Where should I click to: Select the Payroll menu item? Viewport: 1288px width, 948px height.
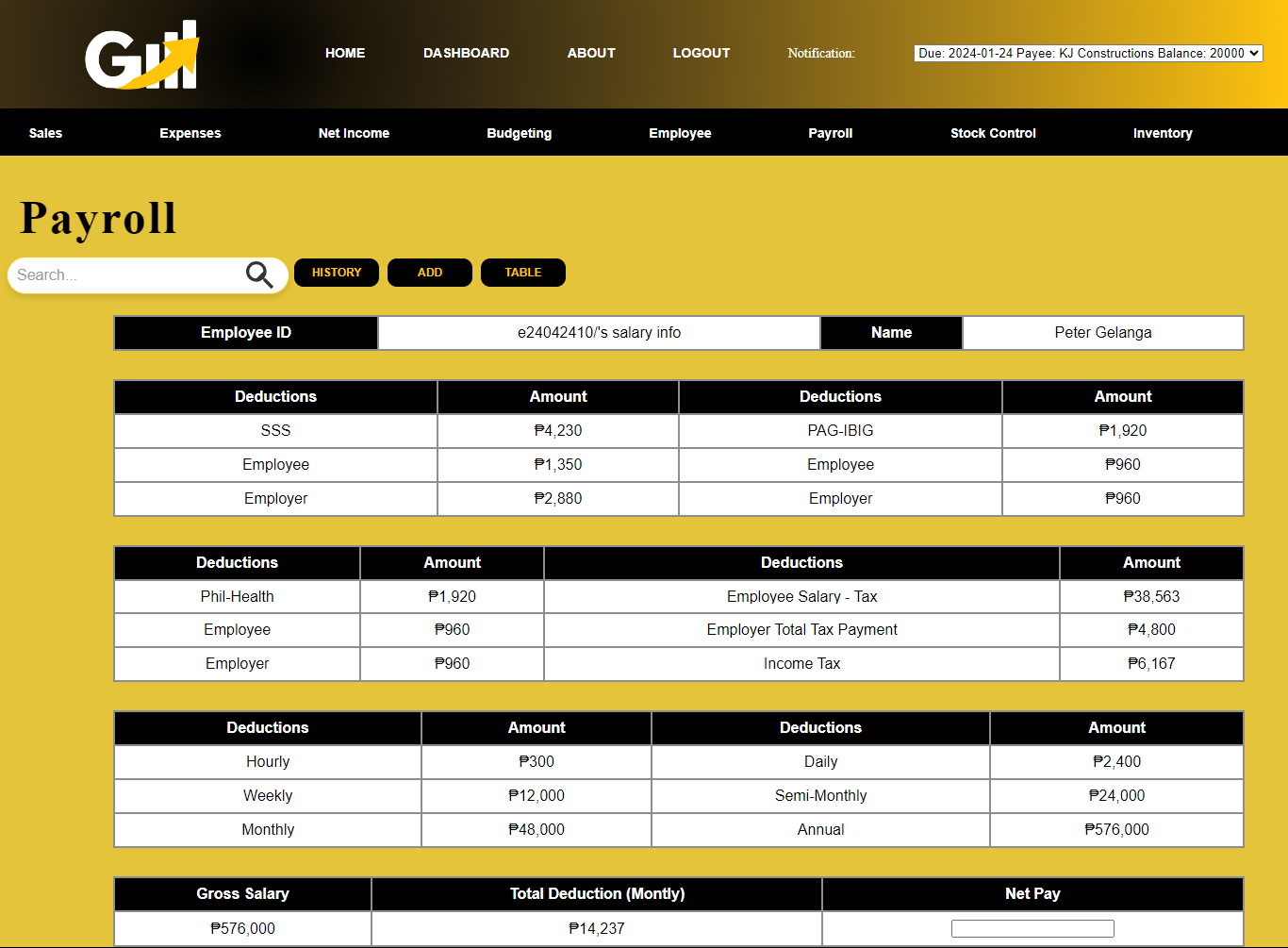pyautogui.click(x=831, y=133)
